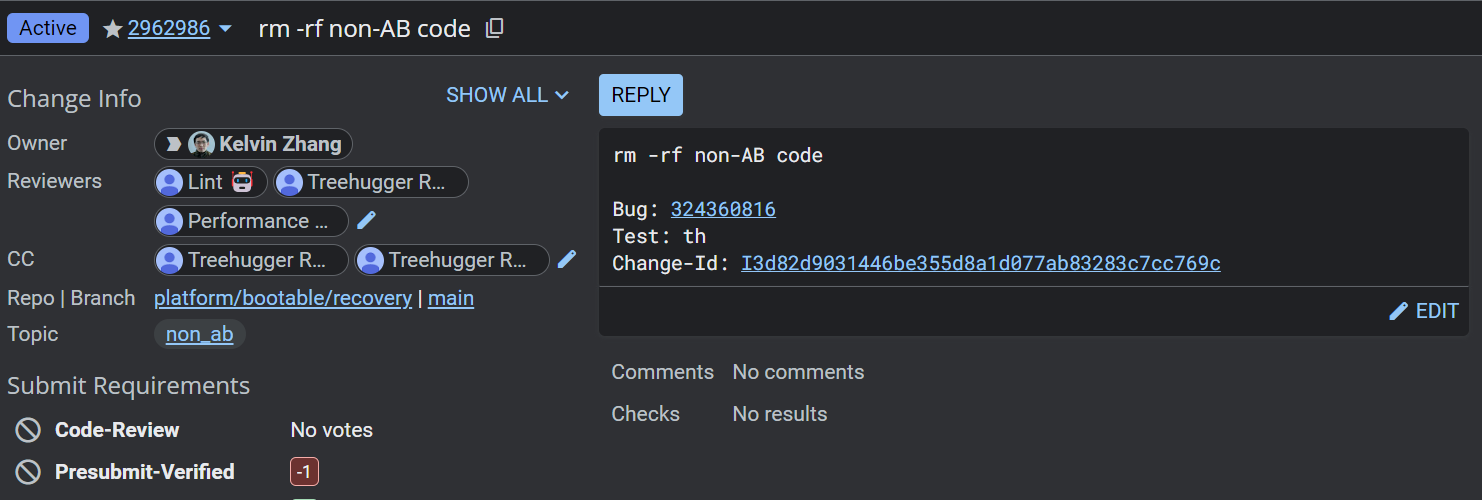1482x500 pixels.
Task: Edit the commit message with EDIT
Action: 1424,311
